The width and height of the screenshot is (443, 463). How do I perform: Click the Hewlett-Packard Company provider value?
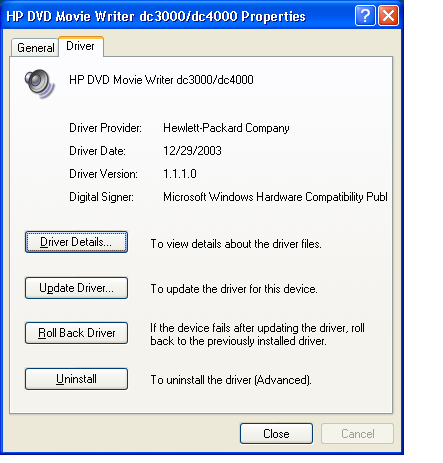226,128
